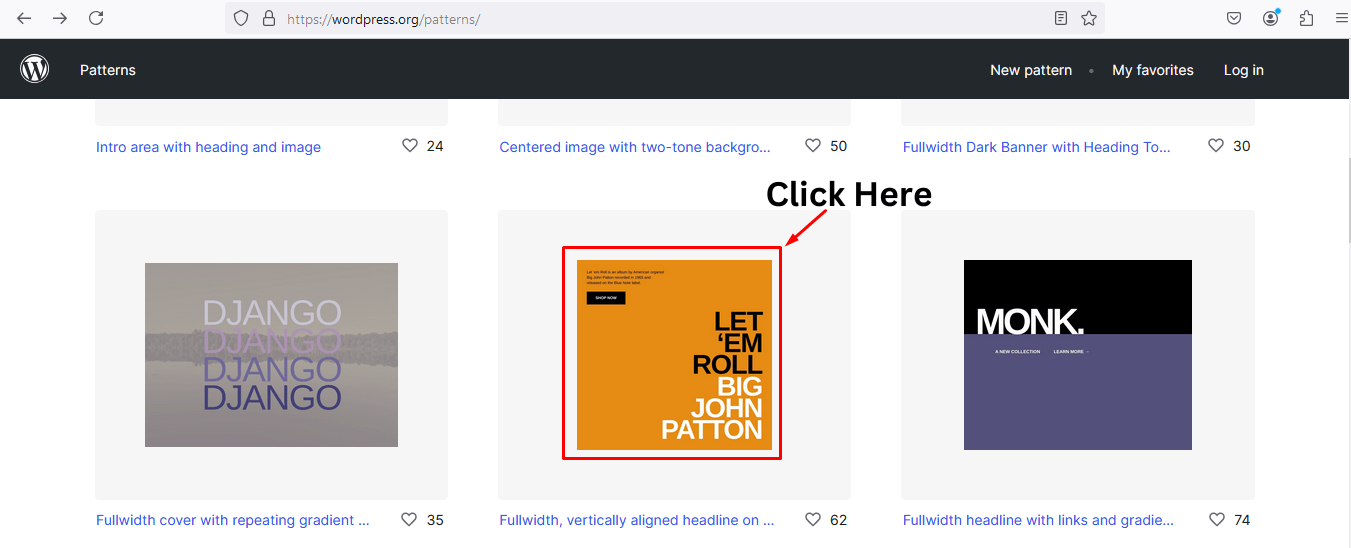Go to My favorites
Screen dimensions: 1351x548
click(x=1153, y=70)
